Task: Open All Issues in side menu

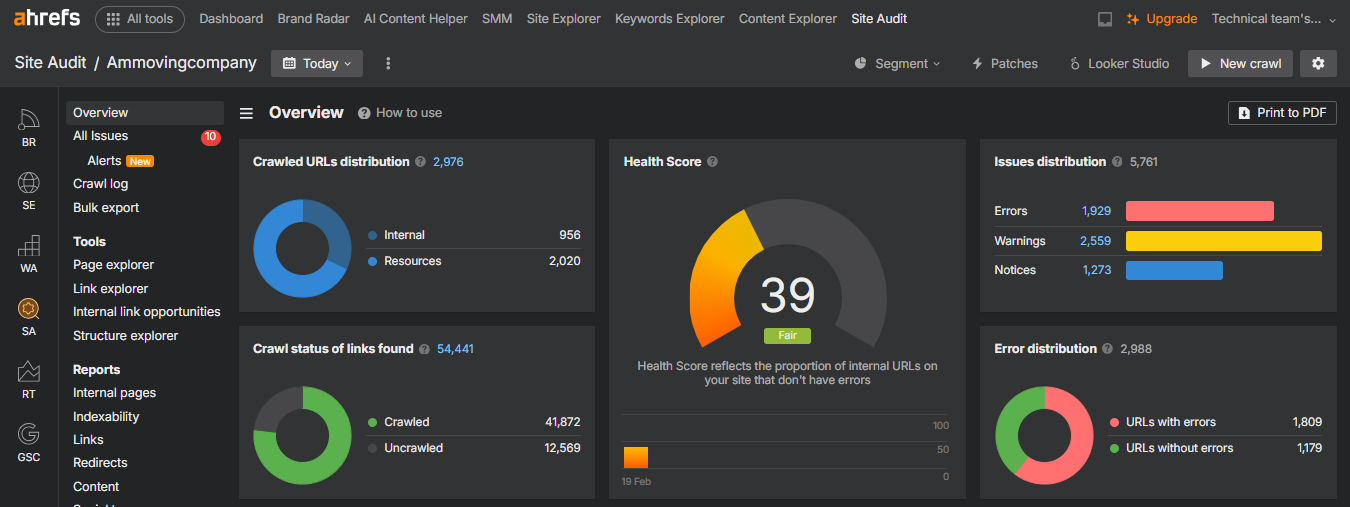Action: coord(100,136)
